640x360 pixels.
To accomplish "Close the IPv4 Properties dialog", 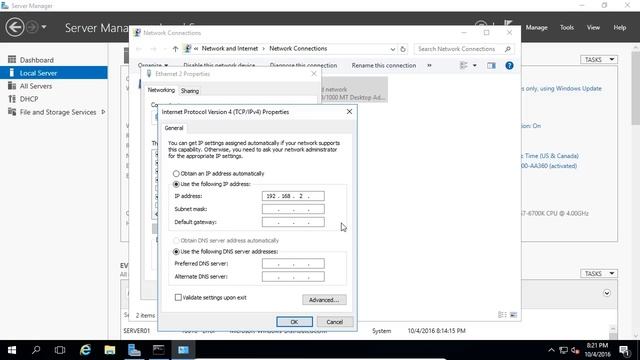I will click(x=349, y=111).
